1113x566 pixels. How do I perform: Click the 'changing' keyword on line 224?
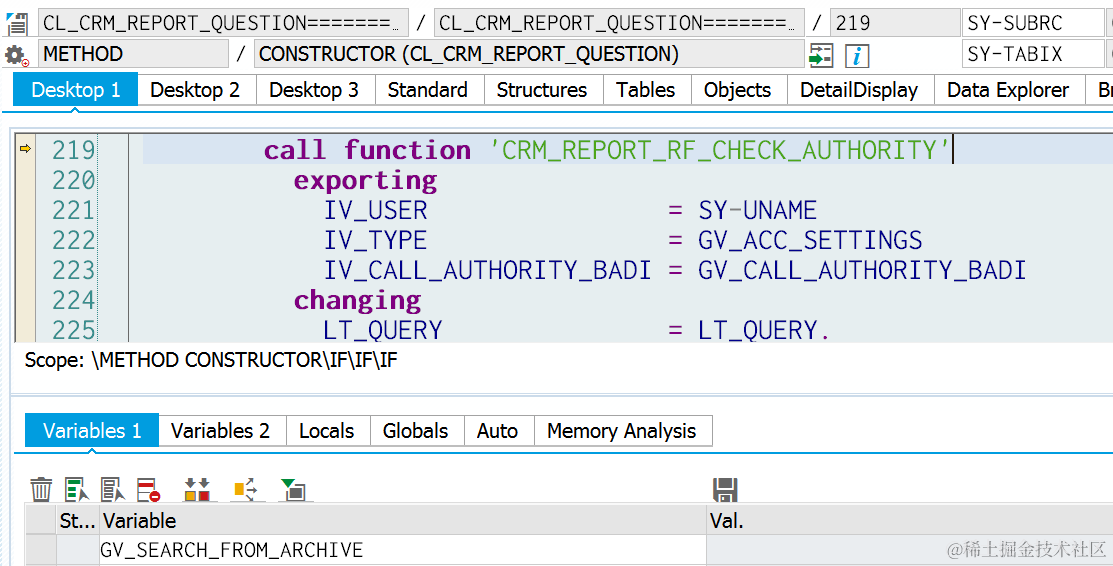(358, 300)
